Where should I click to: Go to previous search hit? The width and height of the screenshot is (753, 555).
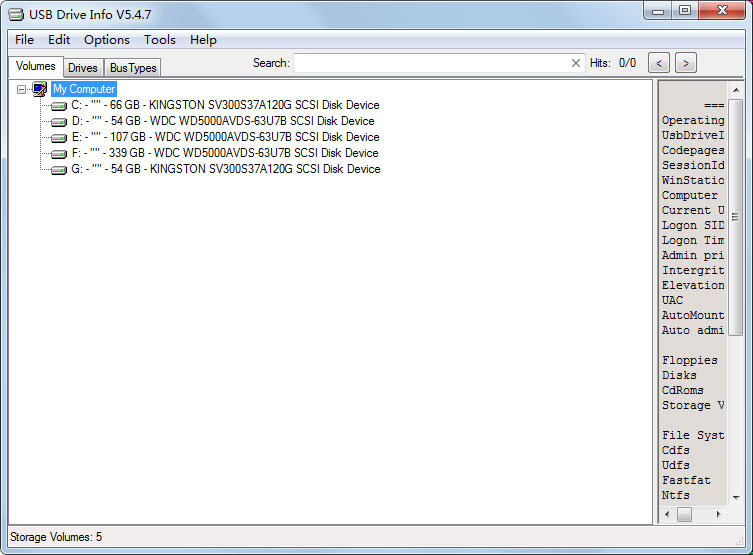coord(659,63)
